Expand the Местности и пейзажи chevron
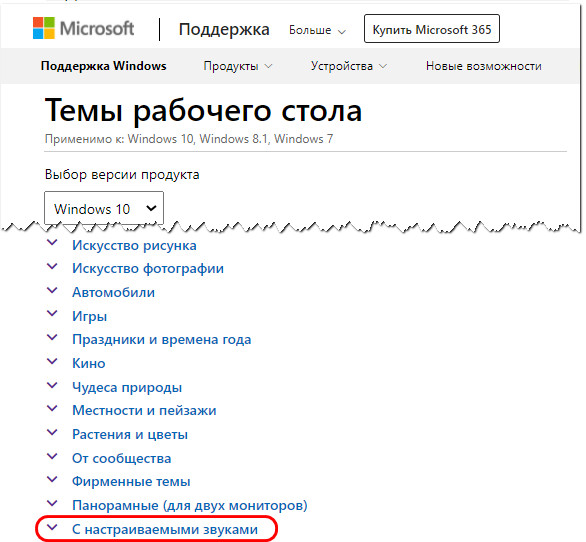586x542 pixels. click(x=52, y=409)
